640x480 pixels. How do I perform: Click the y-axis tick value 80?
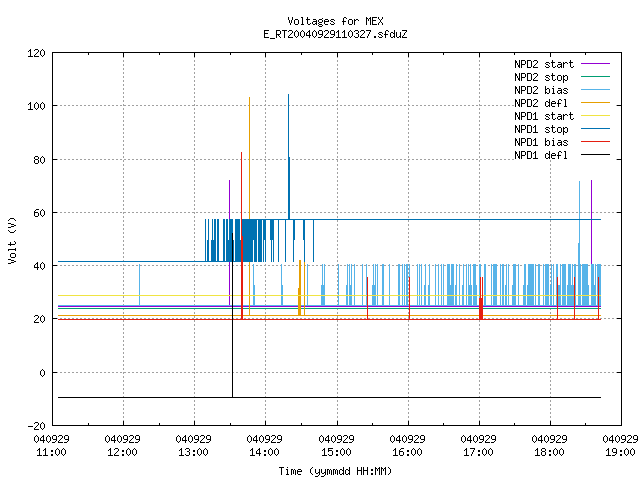tap(39, 160)
